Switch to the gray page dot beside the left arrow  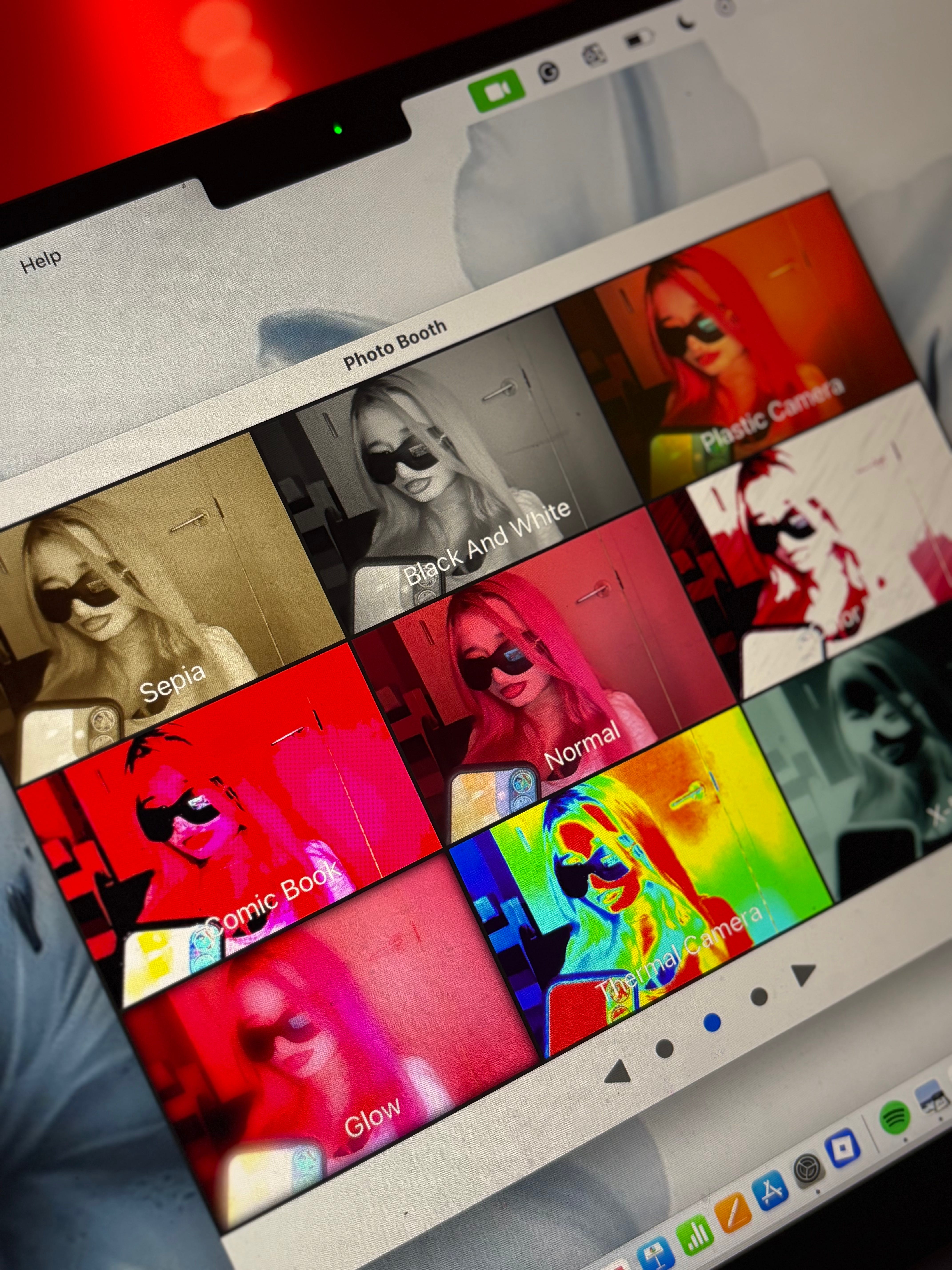pyautogui.click(x=664, y=1048)
